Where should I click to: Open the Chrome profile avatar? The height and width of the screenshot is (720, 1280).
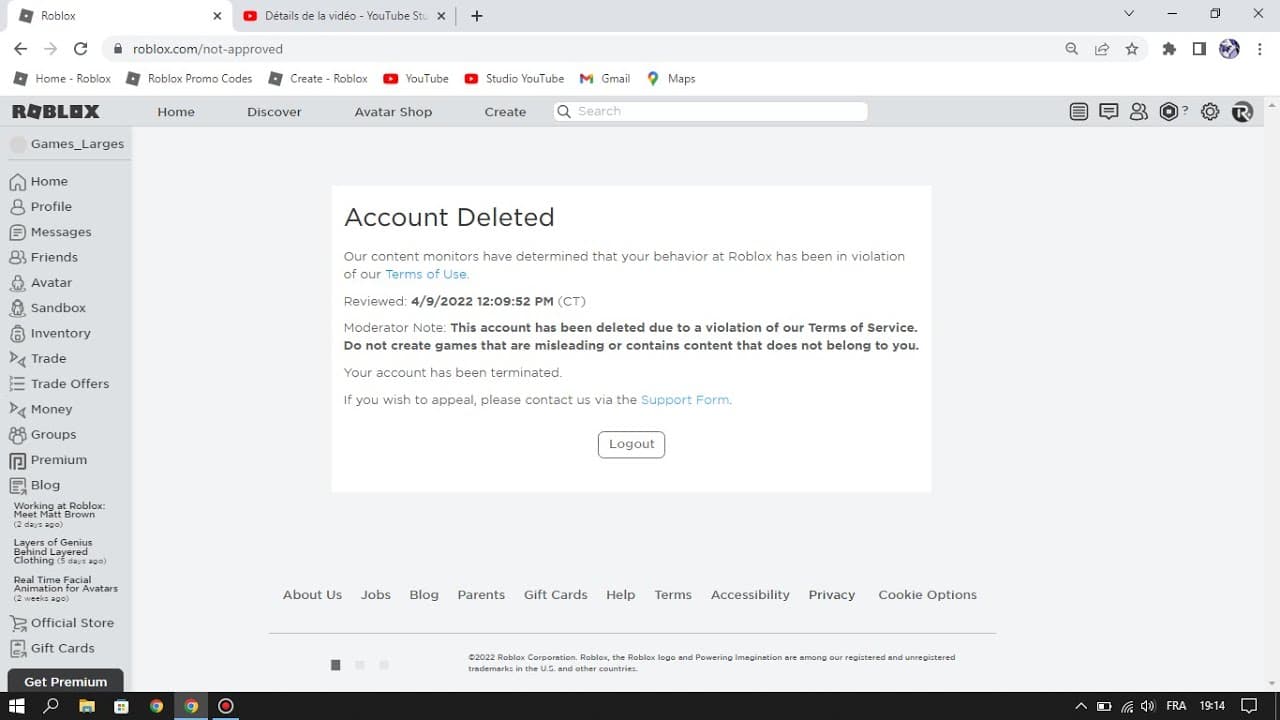pyautogui.click(x=1229, y=48)
